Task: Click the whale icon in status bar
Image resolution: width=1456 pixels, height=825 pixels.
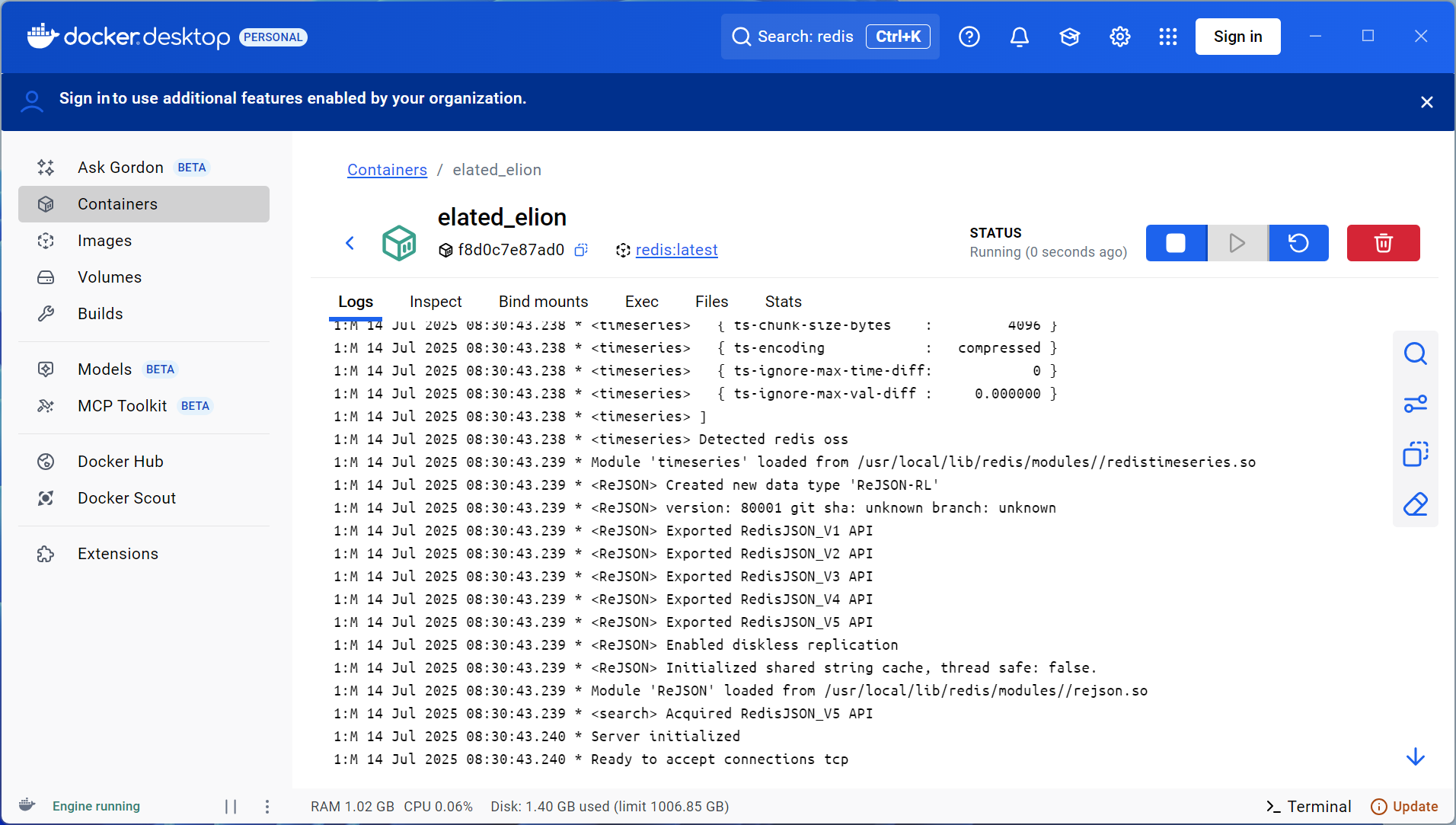Action: click(x=27, y=805)
